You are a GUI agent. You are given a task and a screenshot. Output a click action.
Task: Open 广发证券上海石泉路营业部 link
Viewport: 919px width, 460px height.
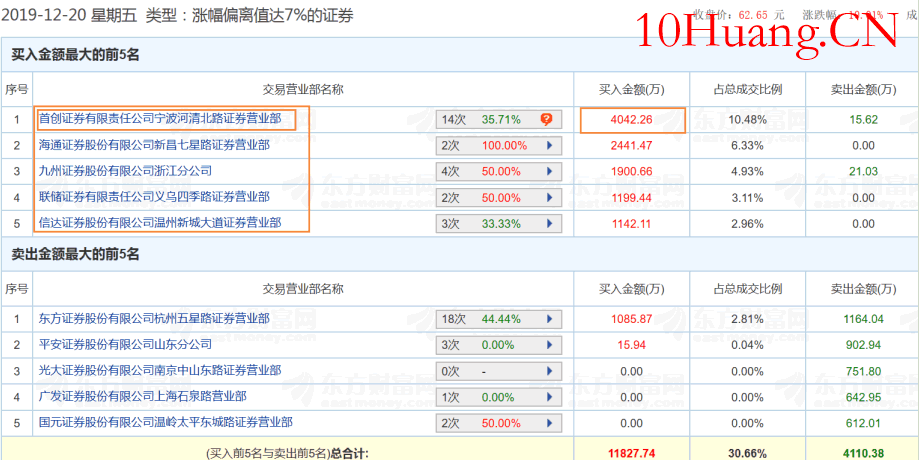(142, 397)
